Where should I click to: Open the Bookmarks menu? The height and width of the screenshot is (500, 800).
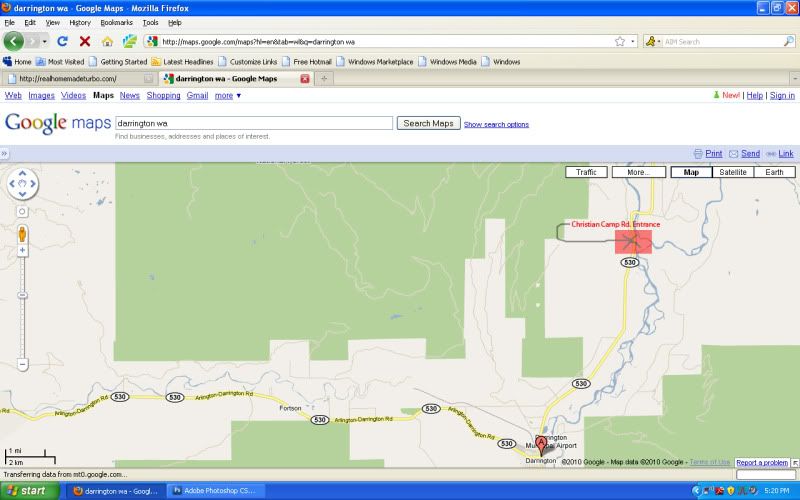116,22
